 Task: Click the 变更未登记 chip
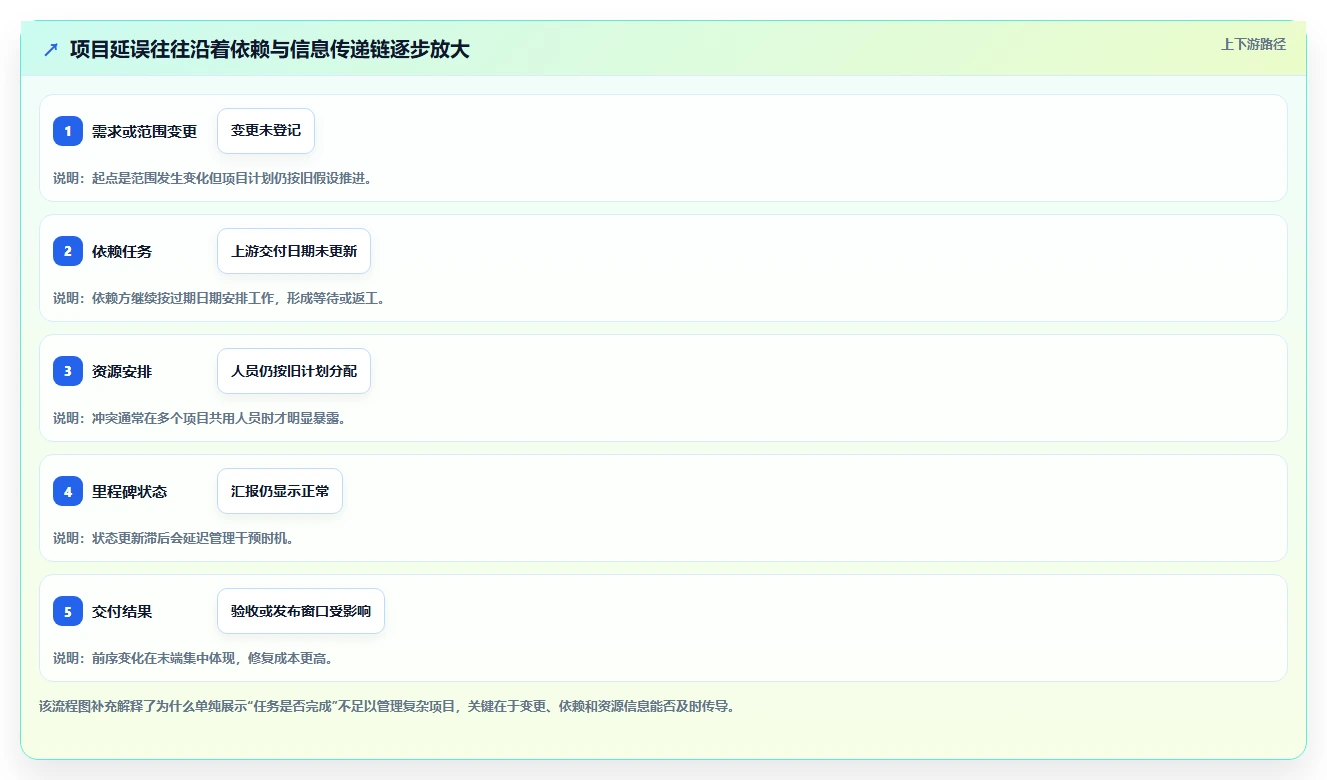266,131
